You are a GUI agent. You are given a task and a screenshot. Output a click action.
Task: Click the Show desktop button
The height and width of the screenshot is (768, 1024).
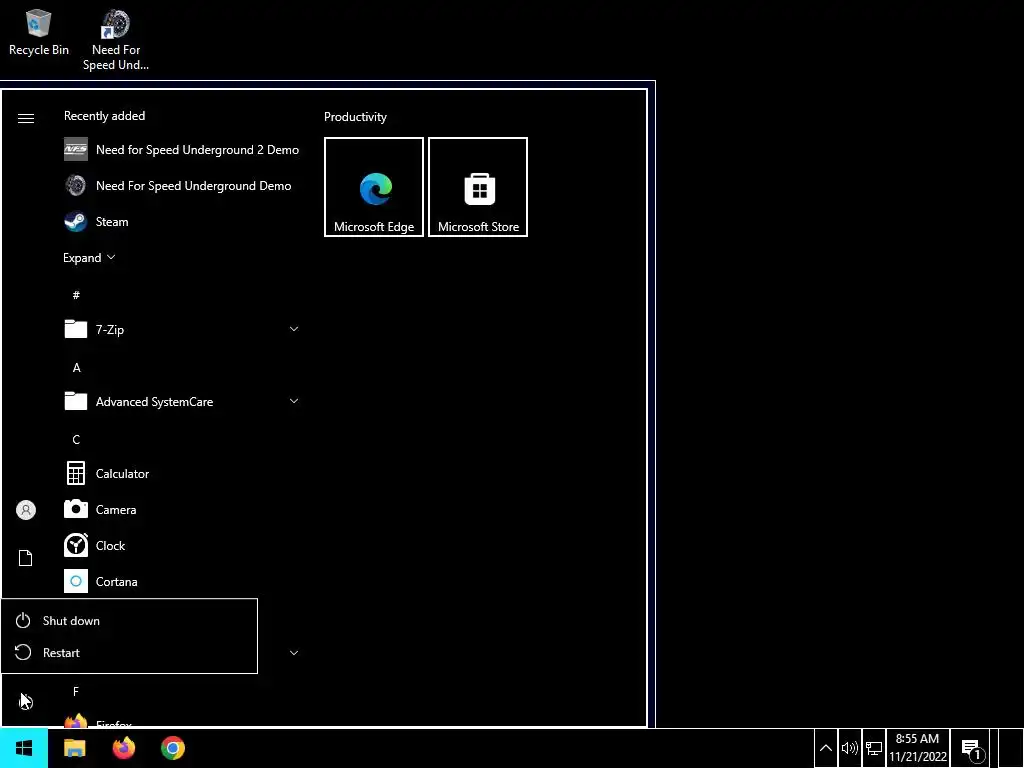[x=1010, y=748]
